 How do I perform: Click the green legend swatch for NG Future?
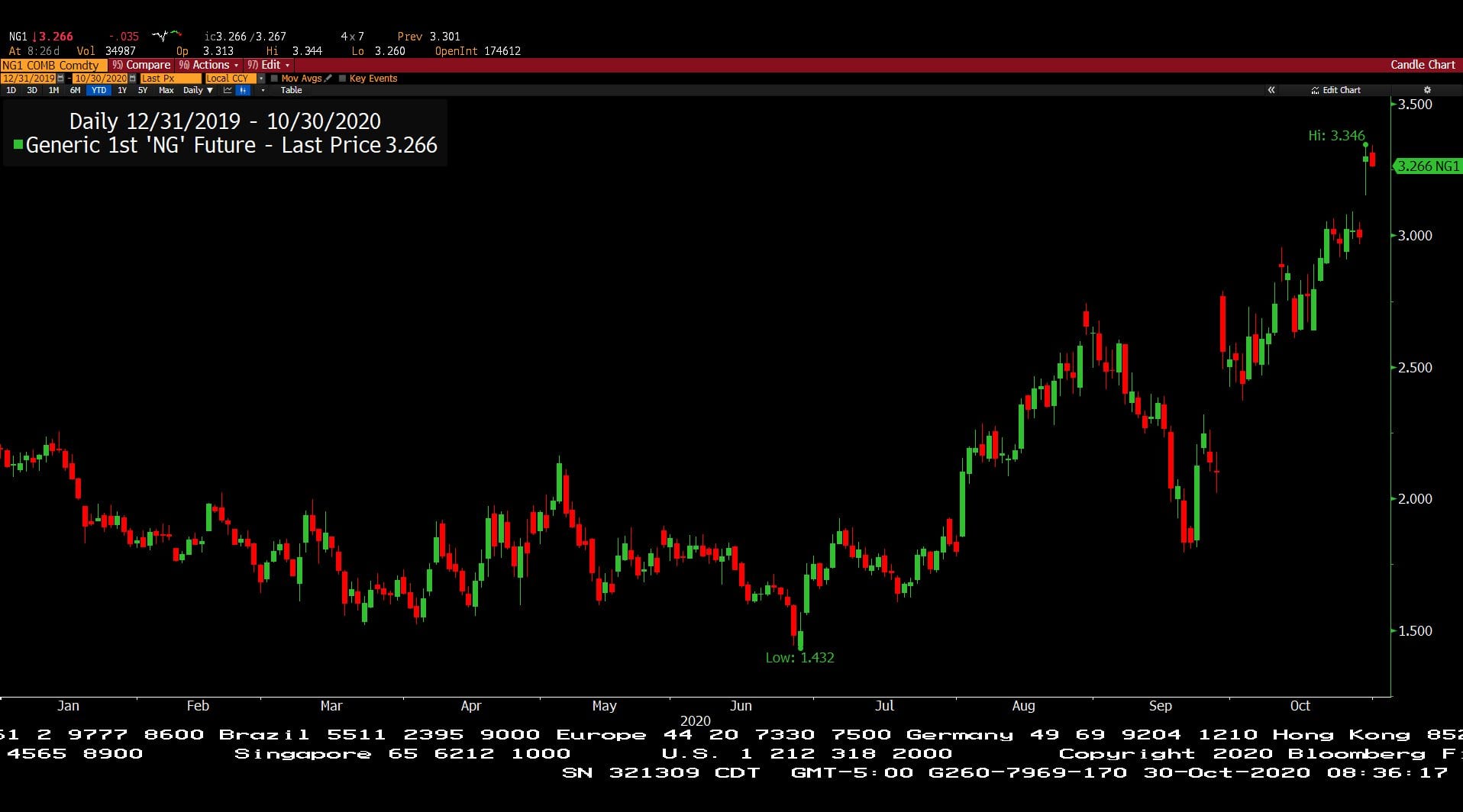(x=18, y=144)
